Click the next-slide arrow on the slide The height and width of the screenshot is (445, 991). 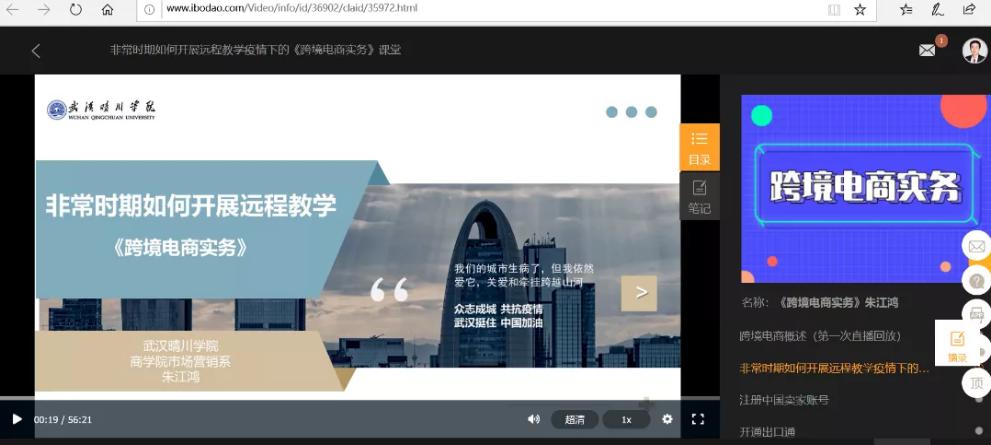639,293
